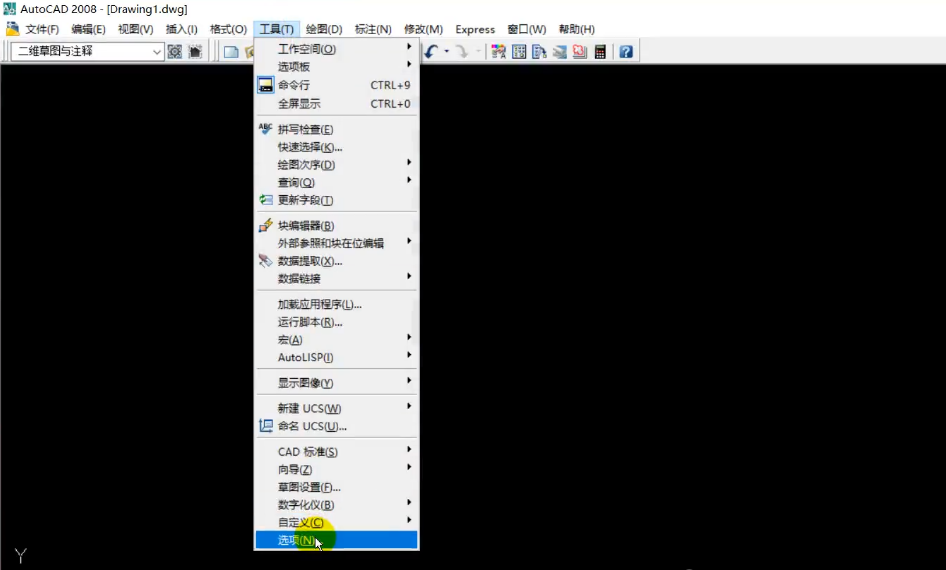Click the highlighted 选项(N) menu entry
946x570 pixels.
click(336, 540)
